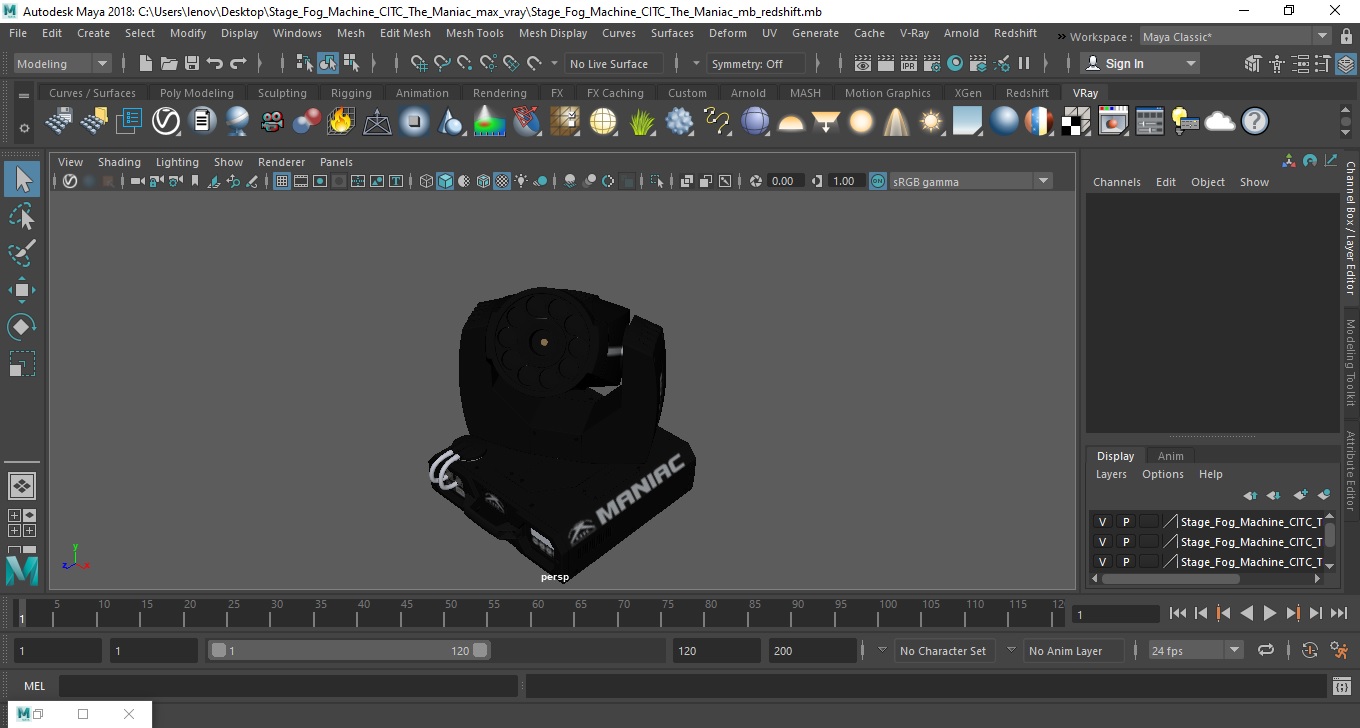Click the V-Ray cloud icon
Image resolution: width=1360 pixels, height=728 pixels.
click(x=1219, y=122)
